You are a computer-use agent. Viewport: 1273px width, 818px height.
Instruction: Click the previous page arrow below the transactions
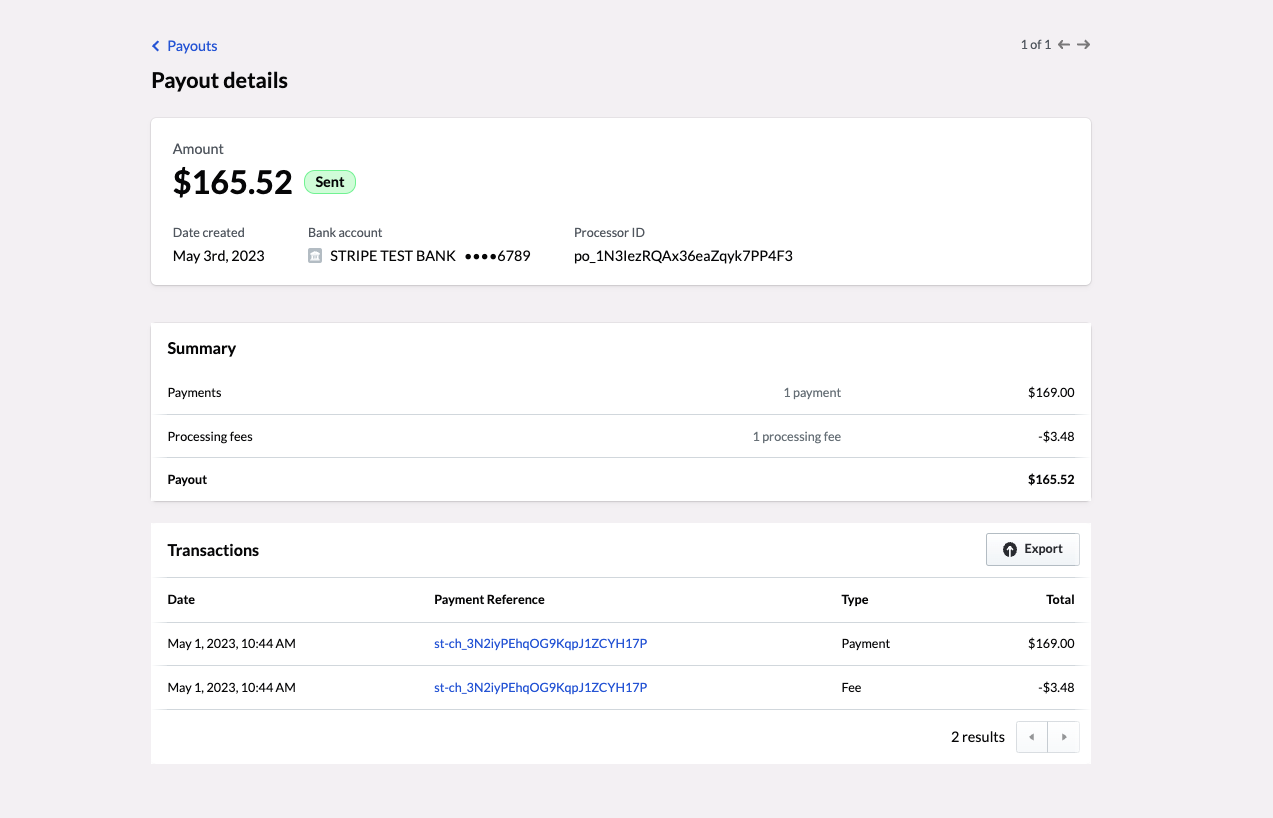click(x=1031, y=736)
